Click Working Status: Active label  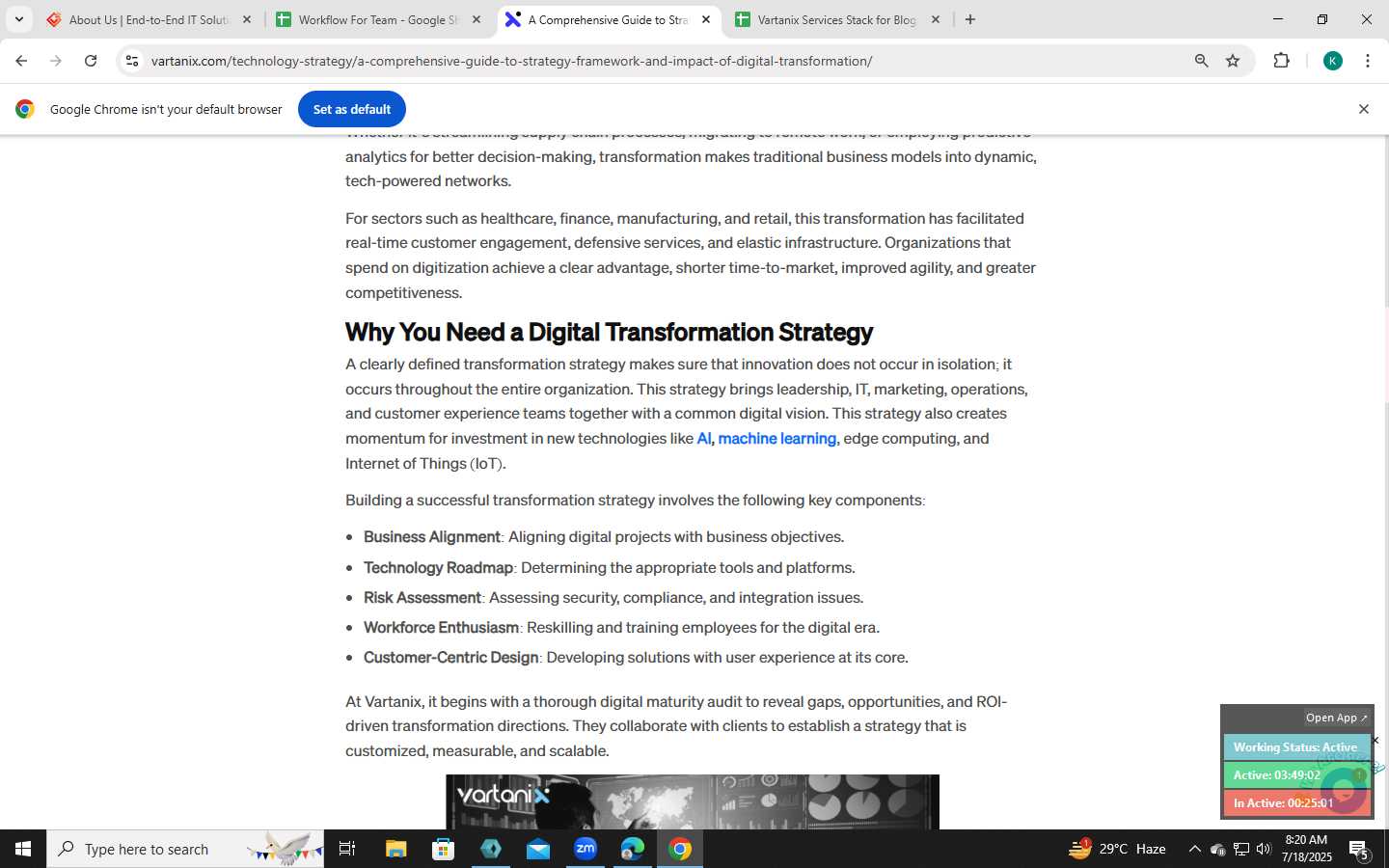(1295, 747)
